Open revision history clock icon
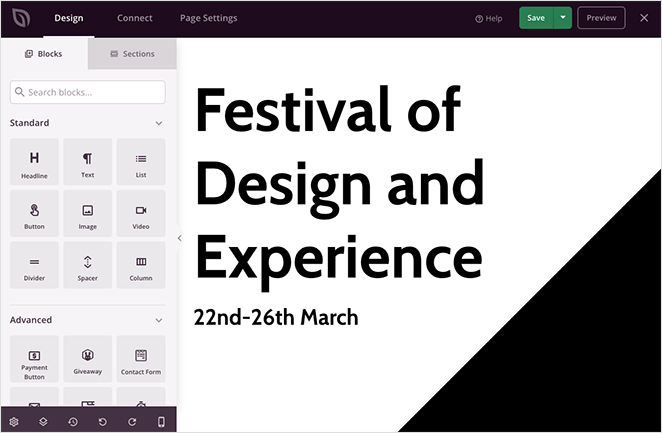 tap(73, 422)
